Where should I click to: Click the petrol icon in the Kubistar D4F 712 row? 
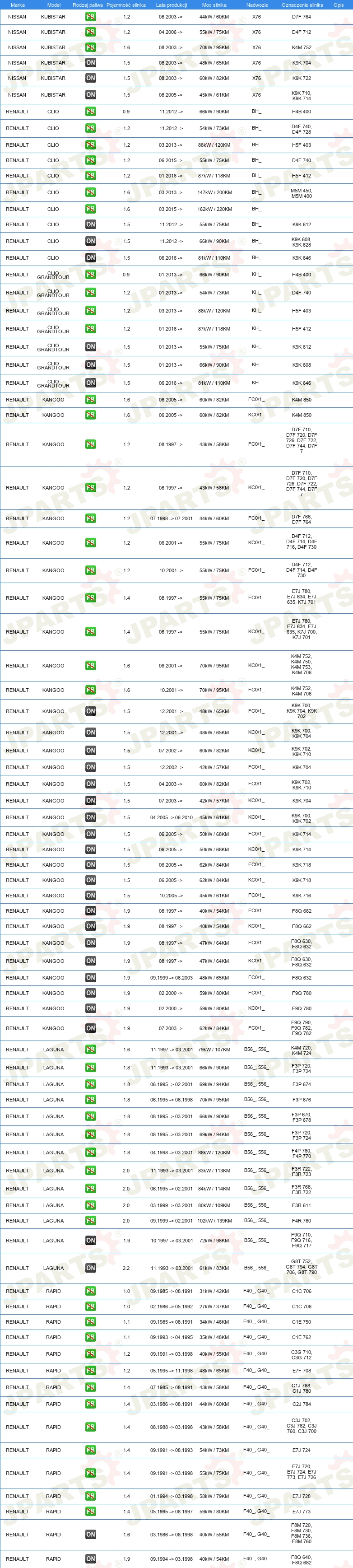tap(90, 32)
